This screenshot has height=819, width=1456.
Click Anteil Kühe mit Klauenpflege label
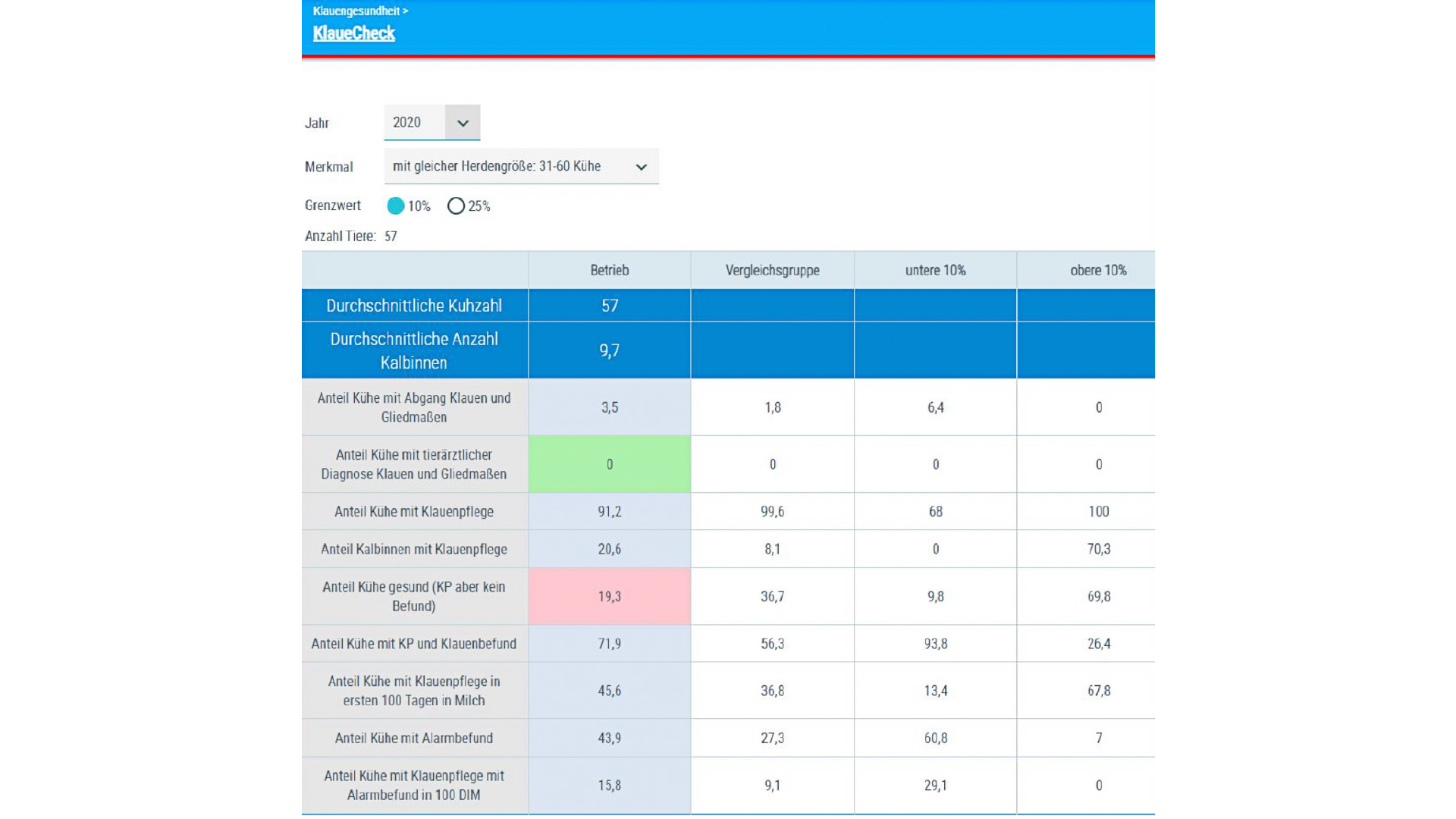(x=414, y=511)
